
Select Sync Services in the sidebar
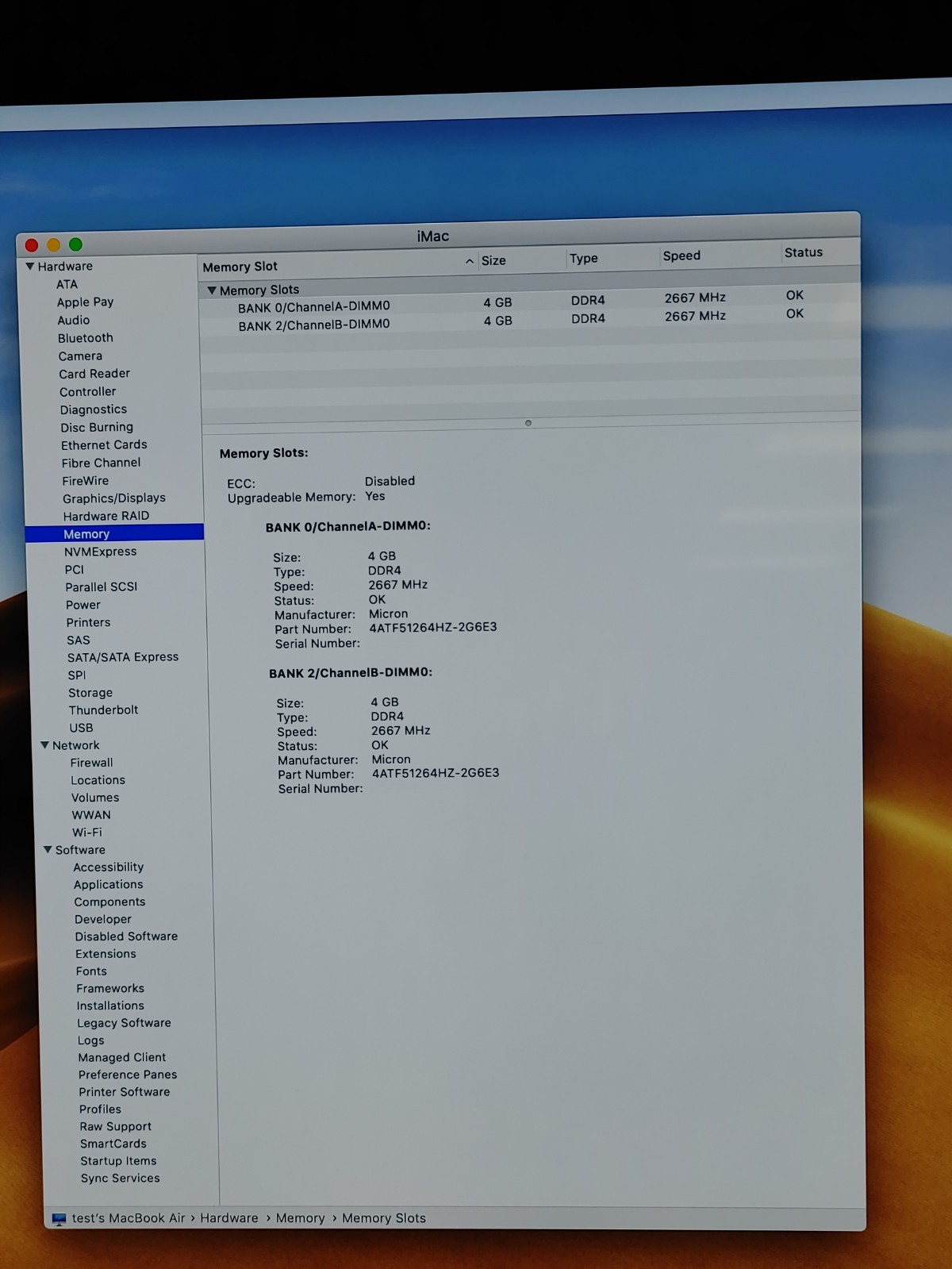tap(120, 1179)
